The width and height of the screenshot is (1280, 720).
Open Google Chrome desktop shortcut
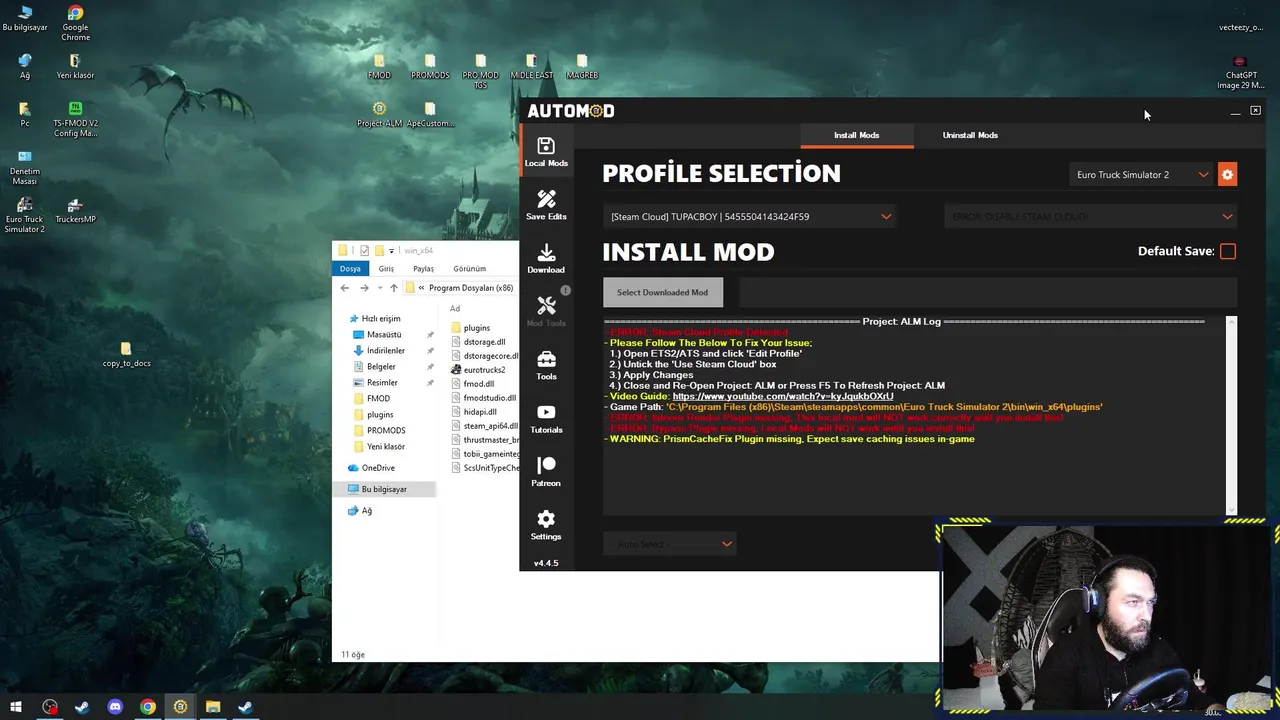(x=75, y=23)
